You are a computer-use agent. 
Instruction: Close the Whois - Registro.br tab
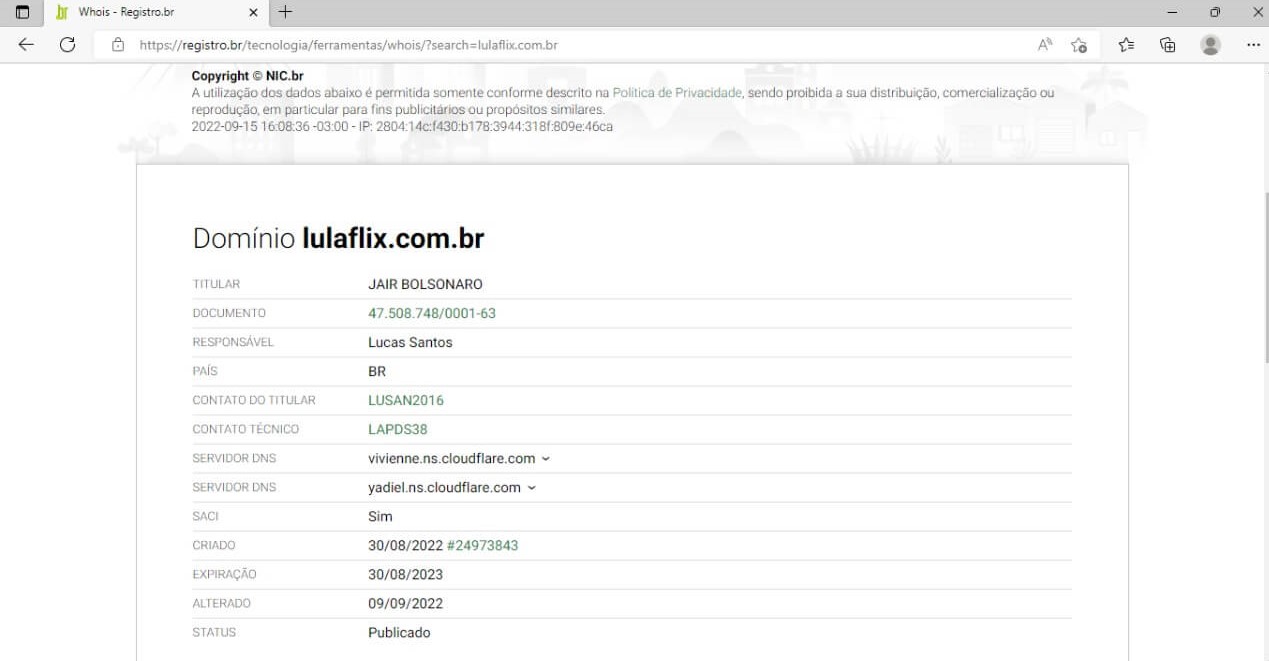[x=253, y=12]
